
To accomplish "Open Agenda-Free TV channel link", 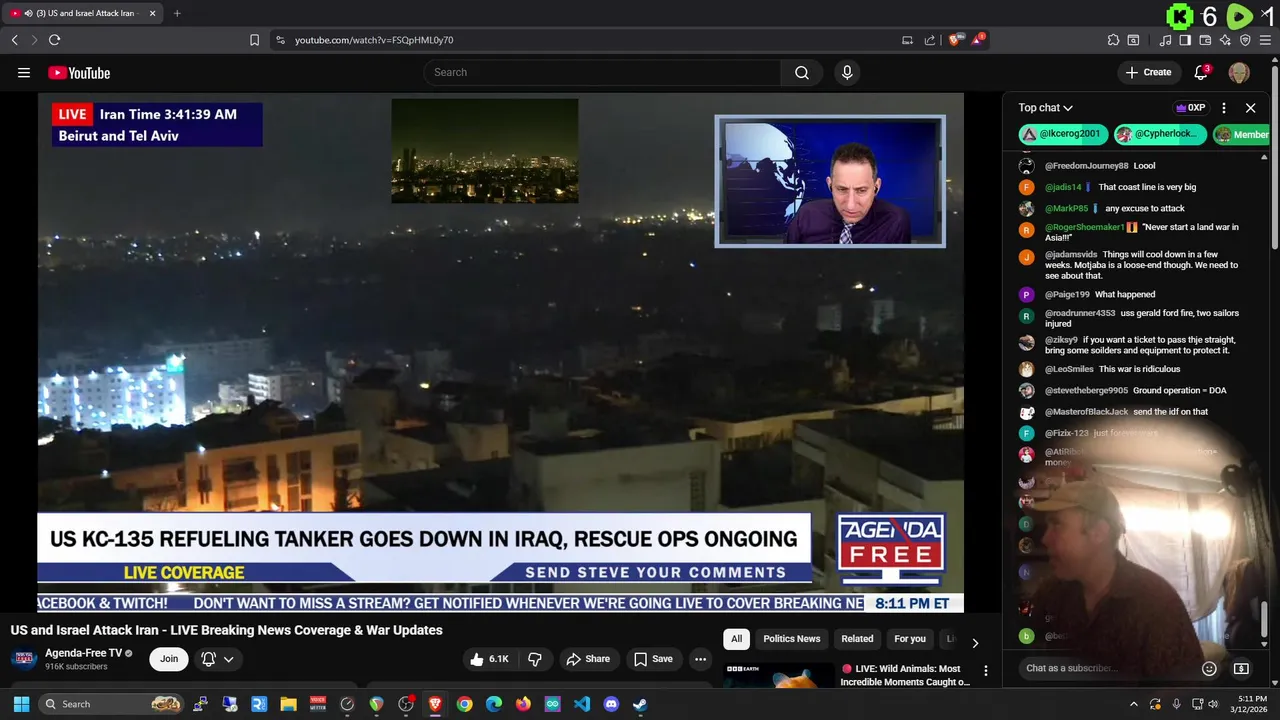I will 83,653.
